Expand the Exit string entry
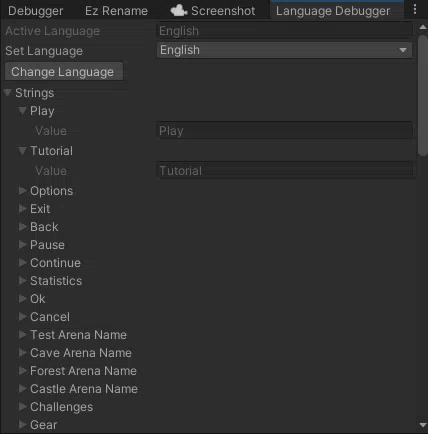The height and width of the screenshot is (434, 428). pos(22,209)
